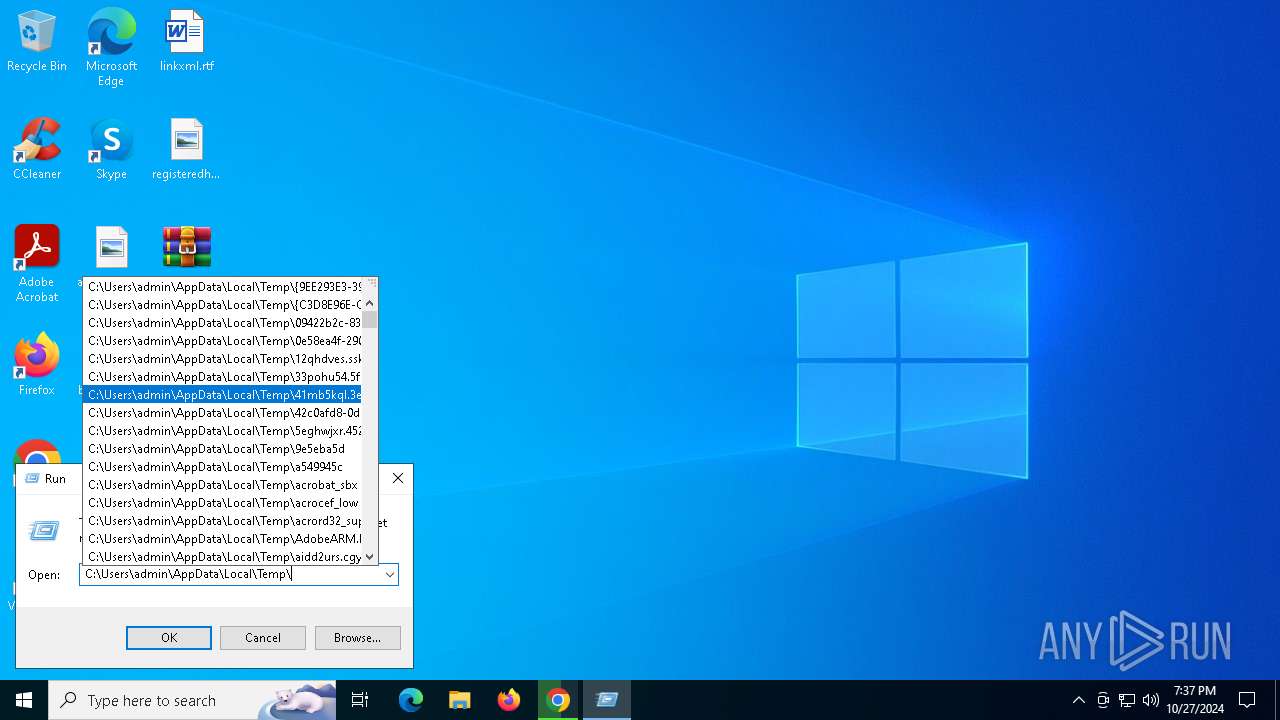Click the taskbar search box

coord(192,700)
